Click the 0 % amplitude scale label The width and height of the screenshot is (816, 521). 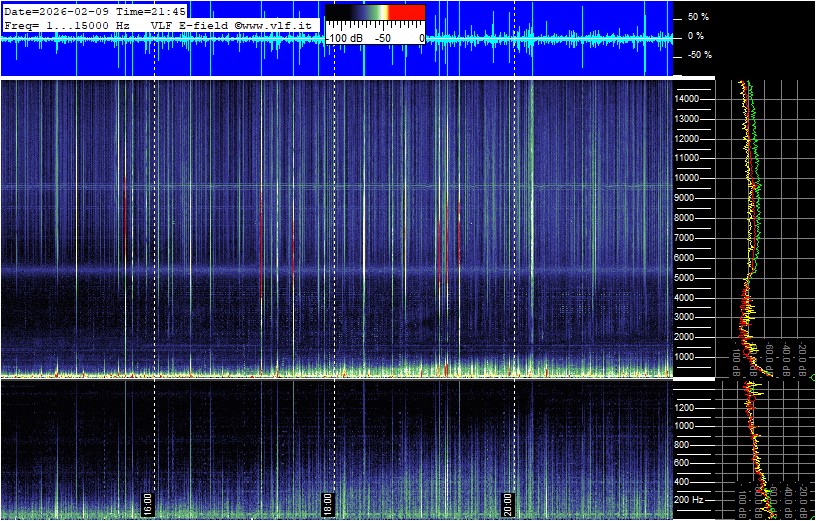[x=696, y=36]
